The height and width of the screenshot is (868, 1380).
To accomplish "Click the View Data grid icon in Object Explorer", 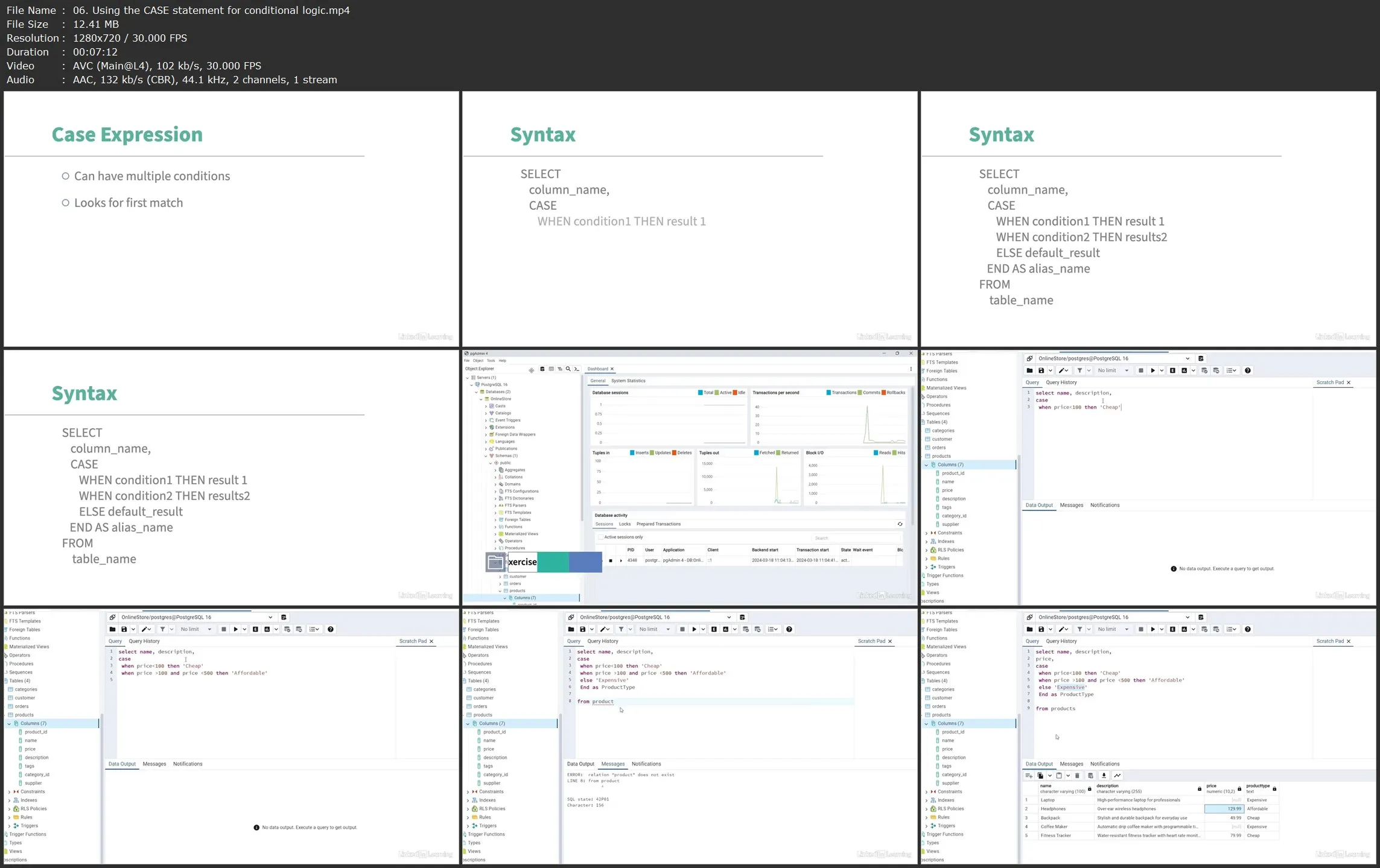I will (x=551, y=369).
